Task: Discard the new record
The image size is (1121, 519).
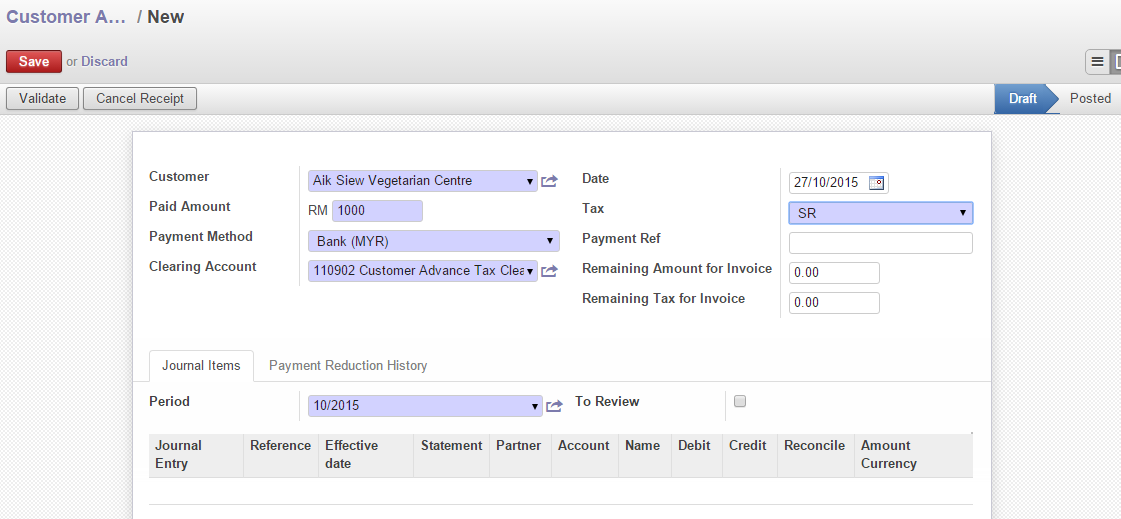Action: (x=104, y=61)
